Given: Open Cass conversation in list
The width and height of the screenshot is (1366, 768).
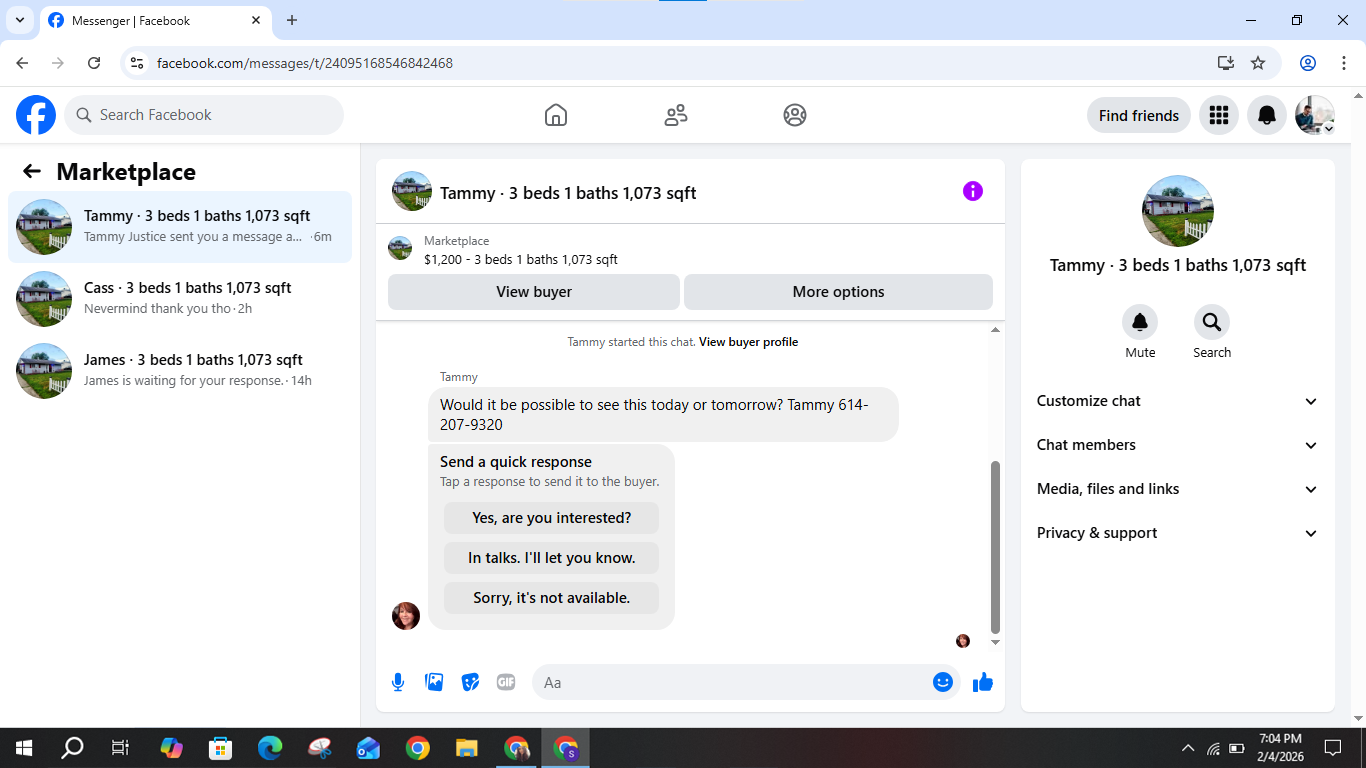Looking at the screenshot, I should tap(180, 299).
